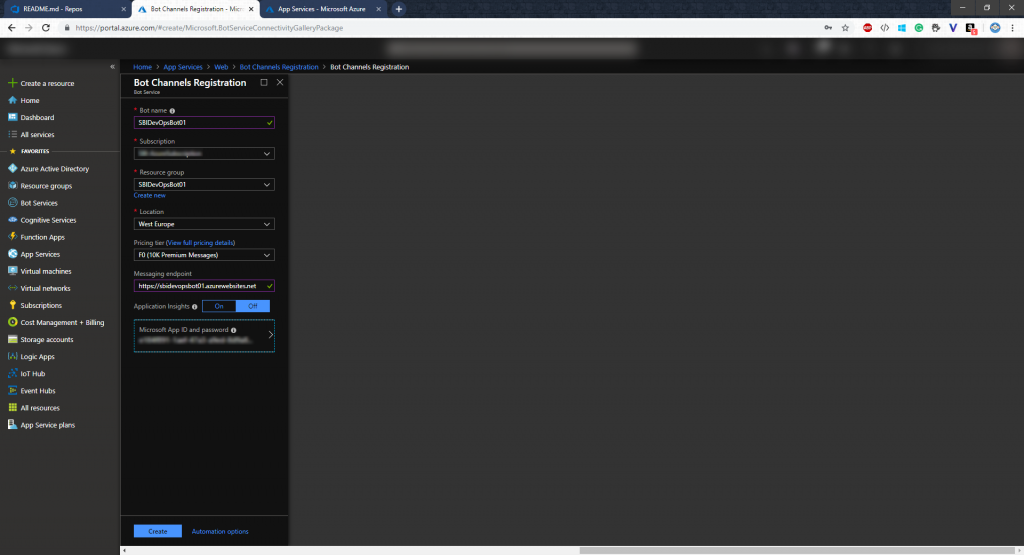Open Subscriptions key icon
The width and height of the screenshot is (1024, 555).
coord(12,305)
